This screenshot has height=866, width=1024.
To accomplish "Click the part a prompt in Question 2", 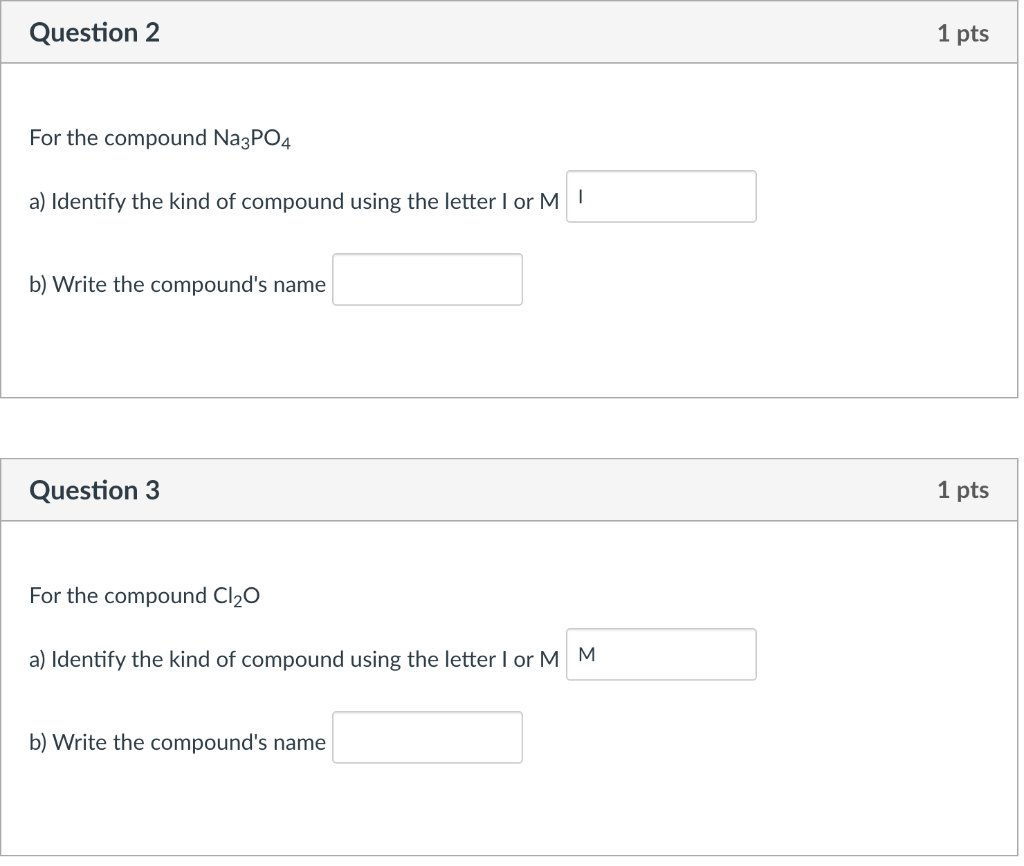I will pos(293,201).
